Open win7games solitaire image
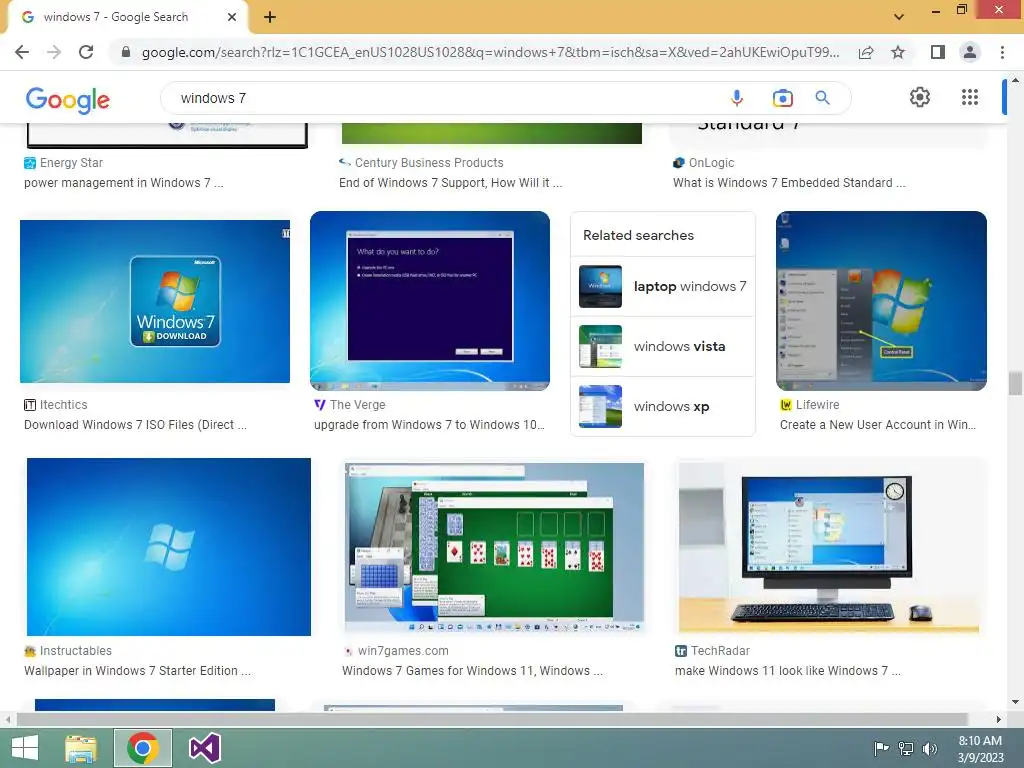1024x768 pixels. point(494,547)
